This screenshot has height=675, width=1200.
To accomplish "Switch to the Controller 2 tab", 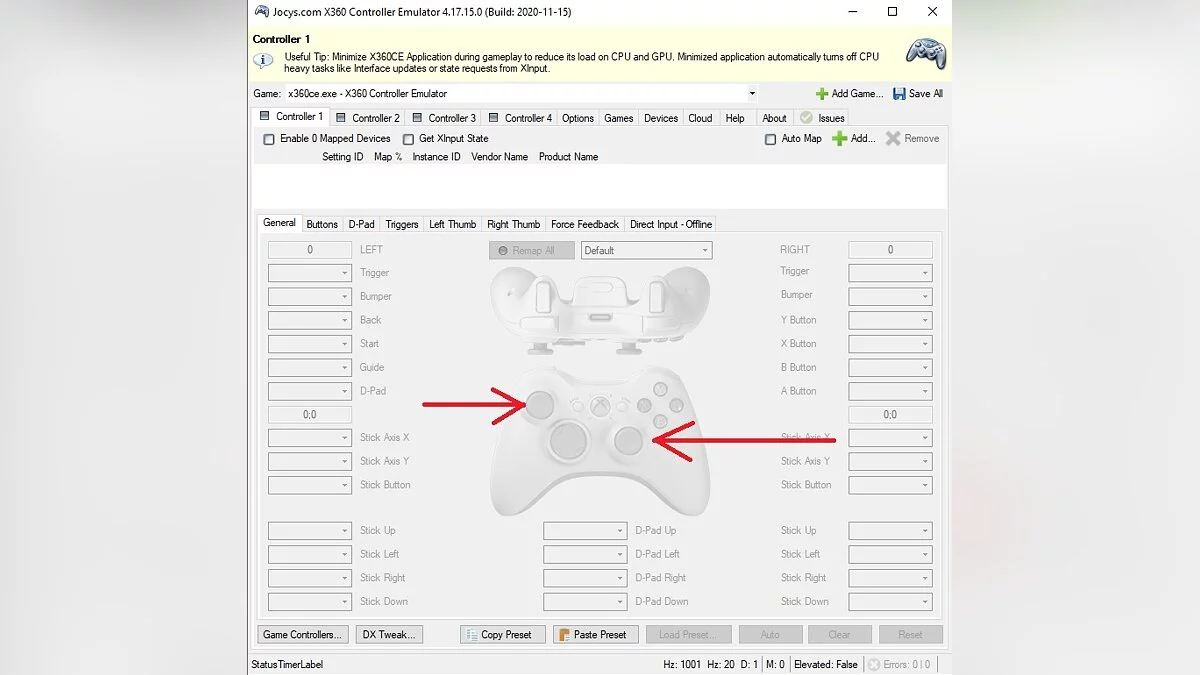I will tap(368, 118).
